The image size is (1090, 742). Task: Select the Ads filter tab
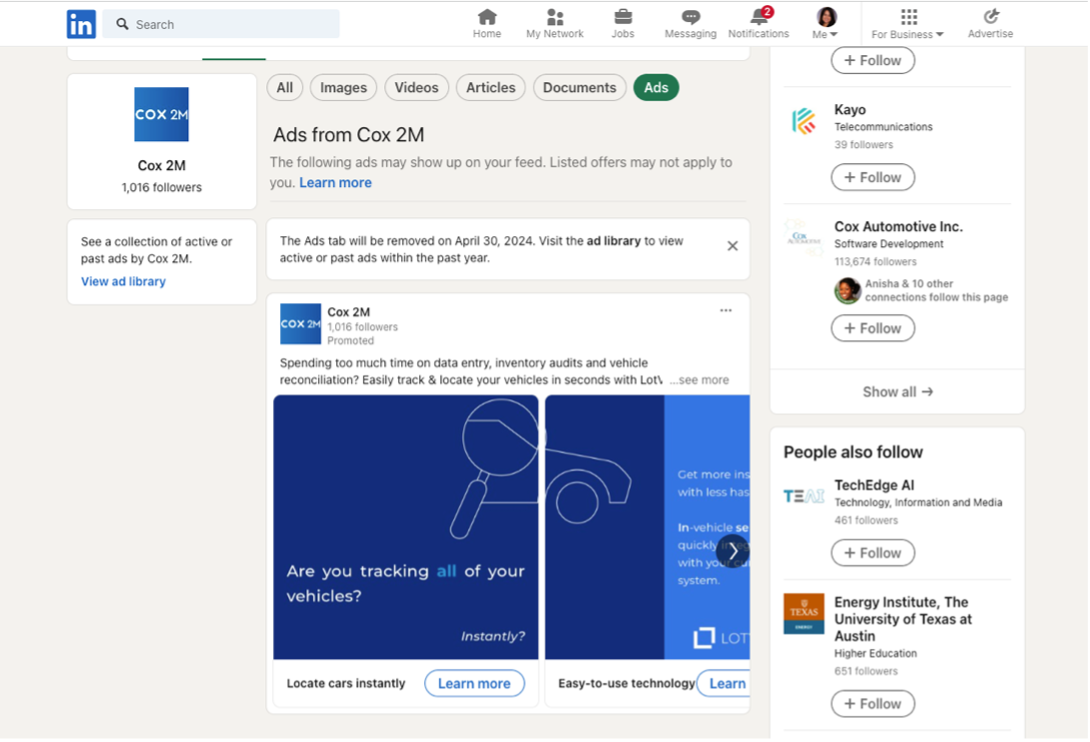click(x=656, y=88)
